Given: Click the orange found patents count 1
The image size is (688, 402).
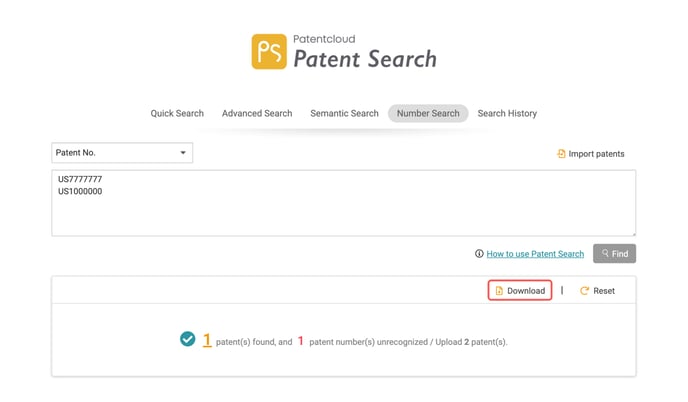Looking at the screenshot, I should pos(207,340).
